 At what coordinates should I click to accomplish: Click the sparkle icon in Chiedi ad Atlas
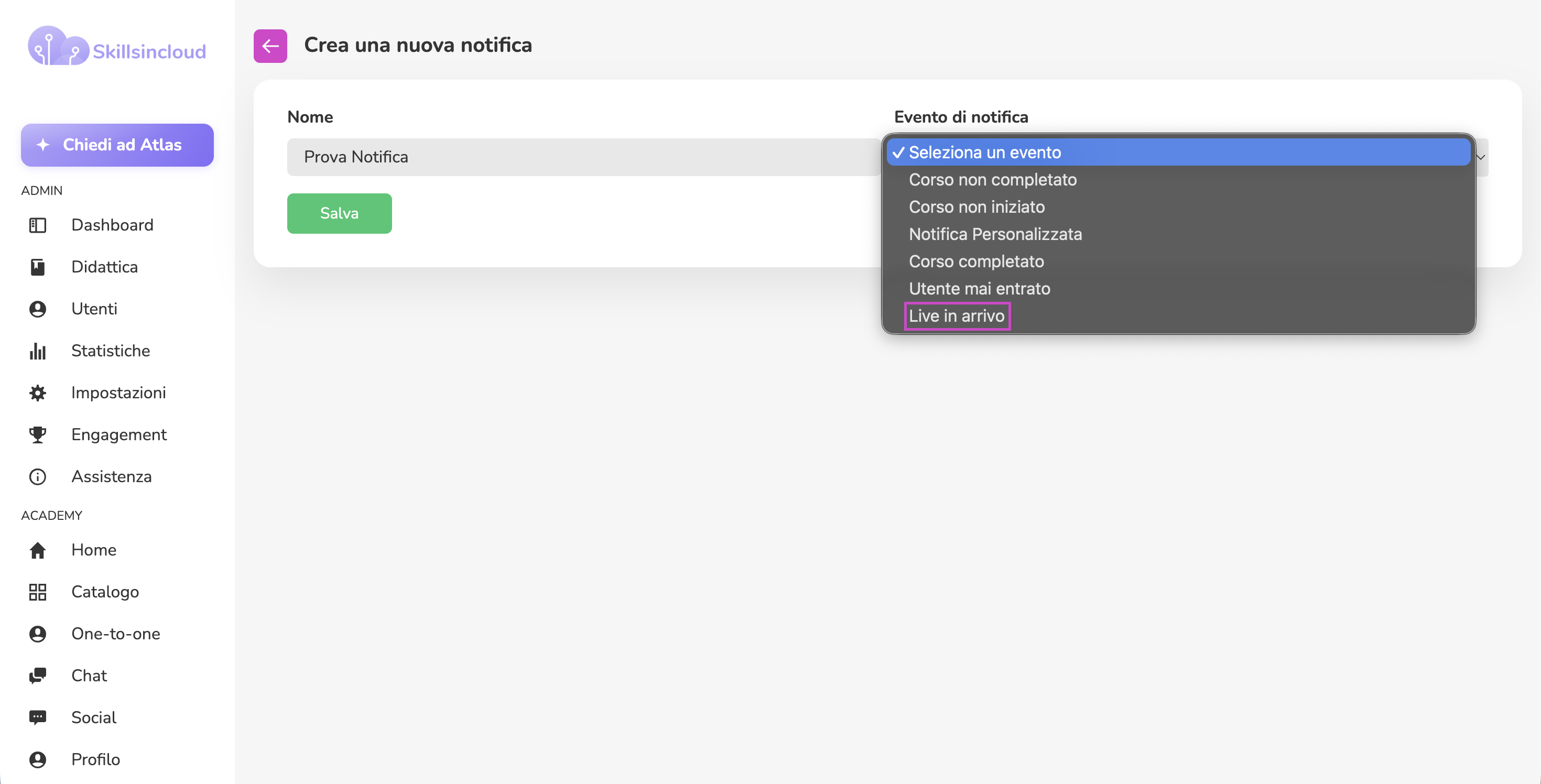tap(43, 144)
